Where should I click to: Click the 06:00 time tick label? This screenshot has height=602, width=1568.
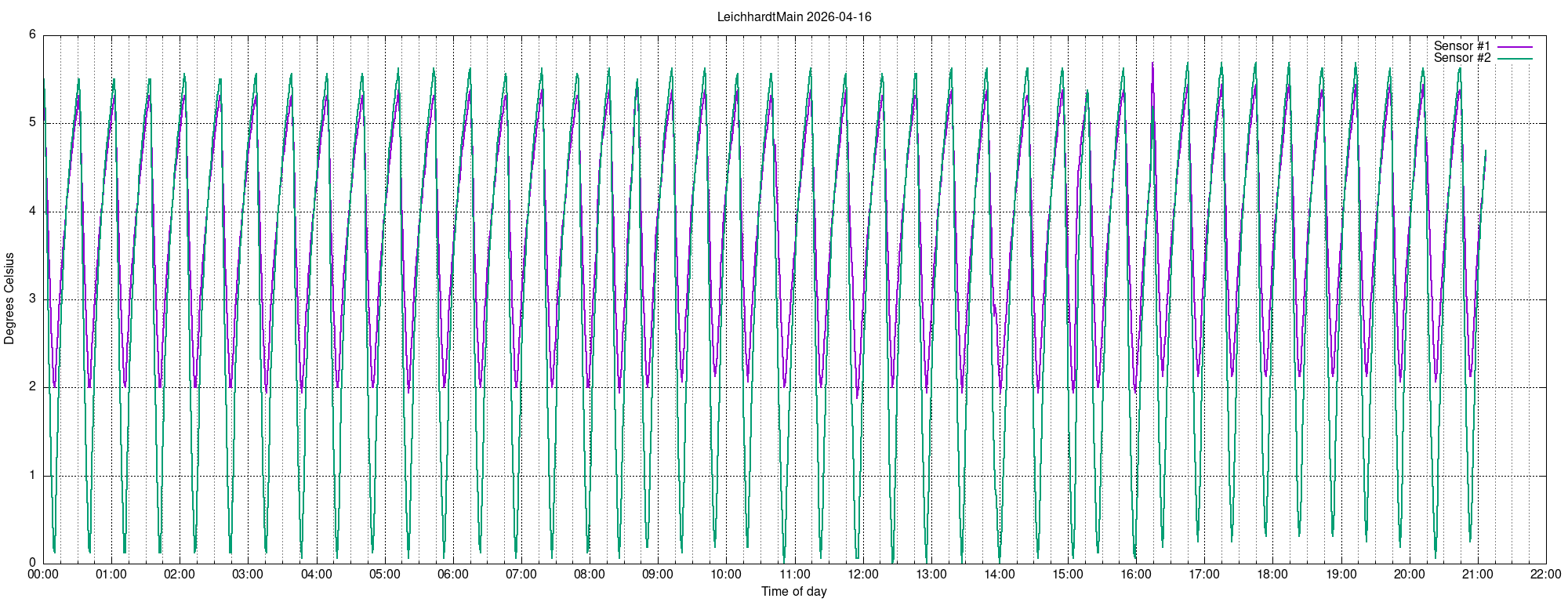[x=453, y=574]
